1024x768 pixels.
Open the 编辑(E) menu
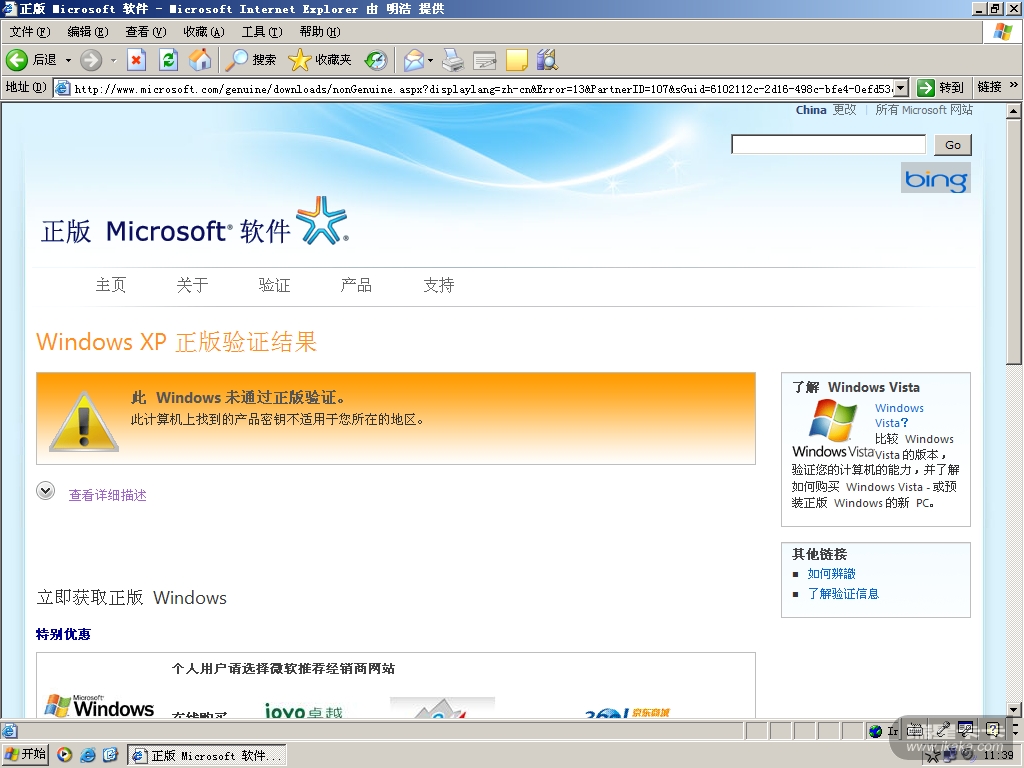tap(88, 31)
